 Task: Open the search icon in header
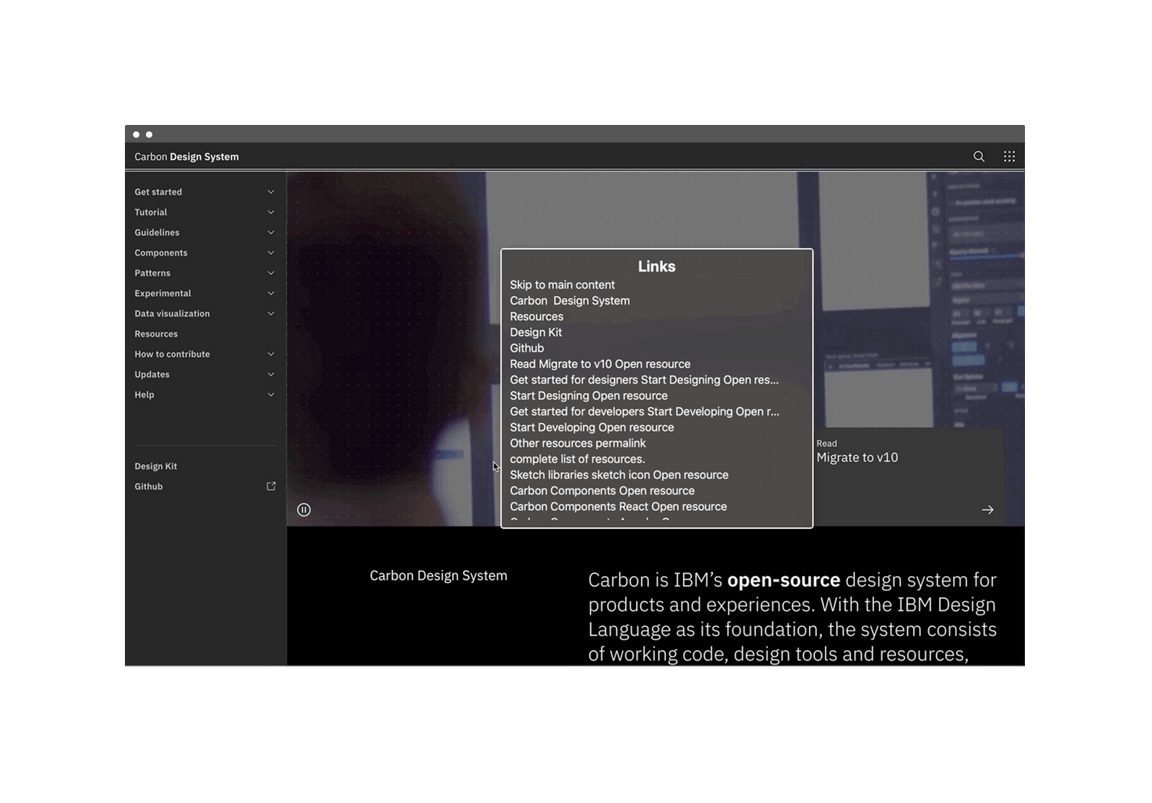point(979,156)
